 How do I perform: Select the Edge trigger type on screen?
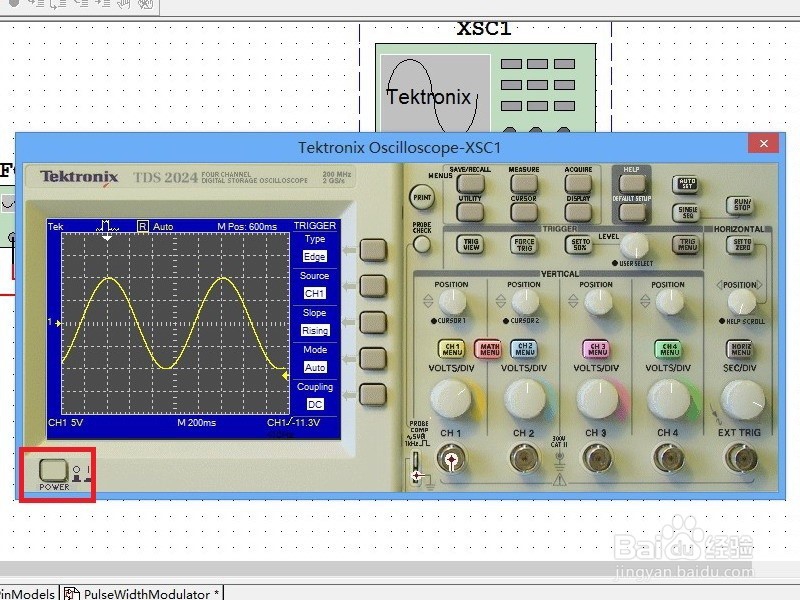(314, 256)
